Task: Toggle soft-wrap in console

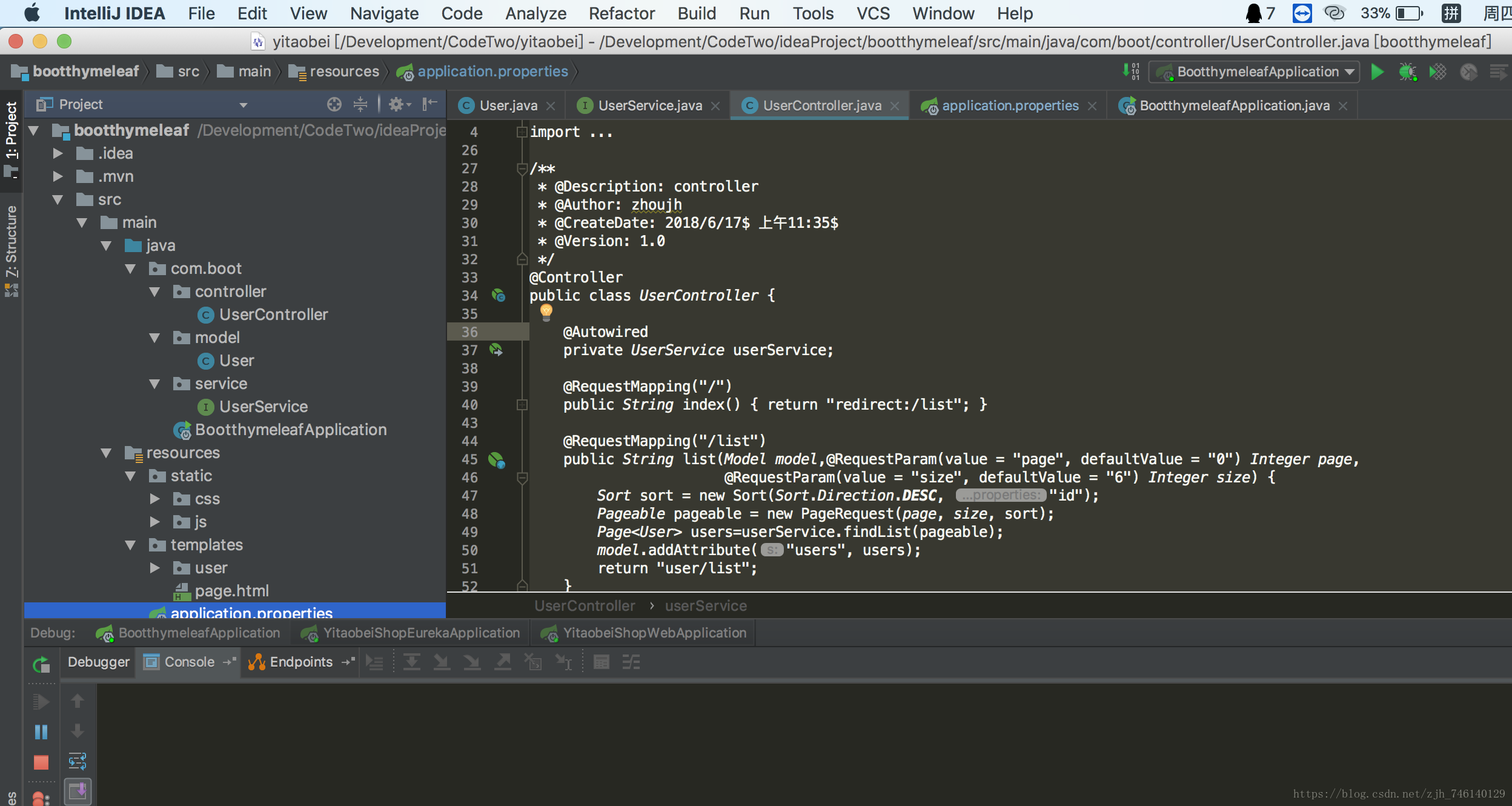Action: tap(78, 761)
